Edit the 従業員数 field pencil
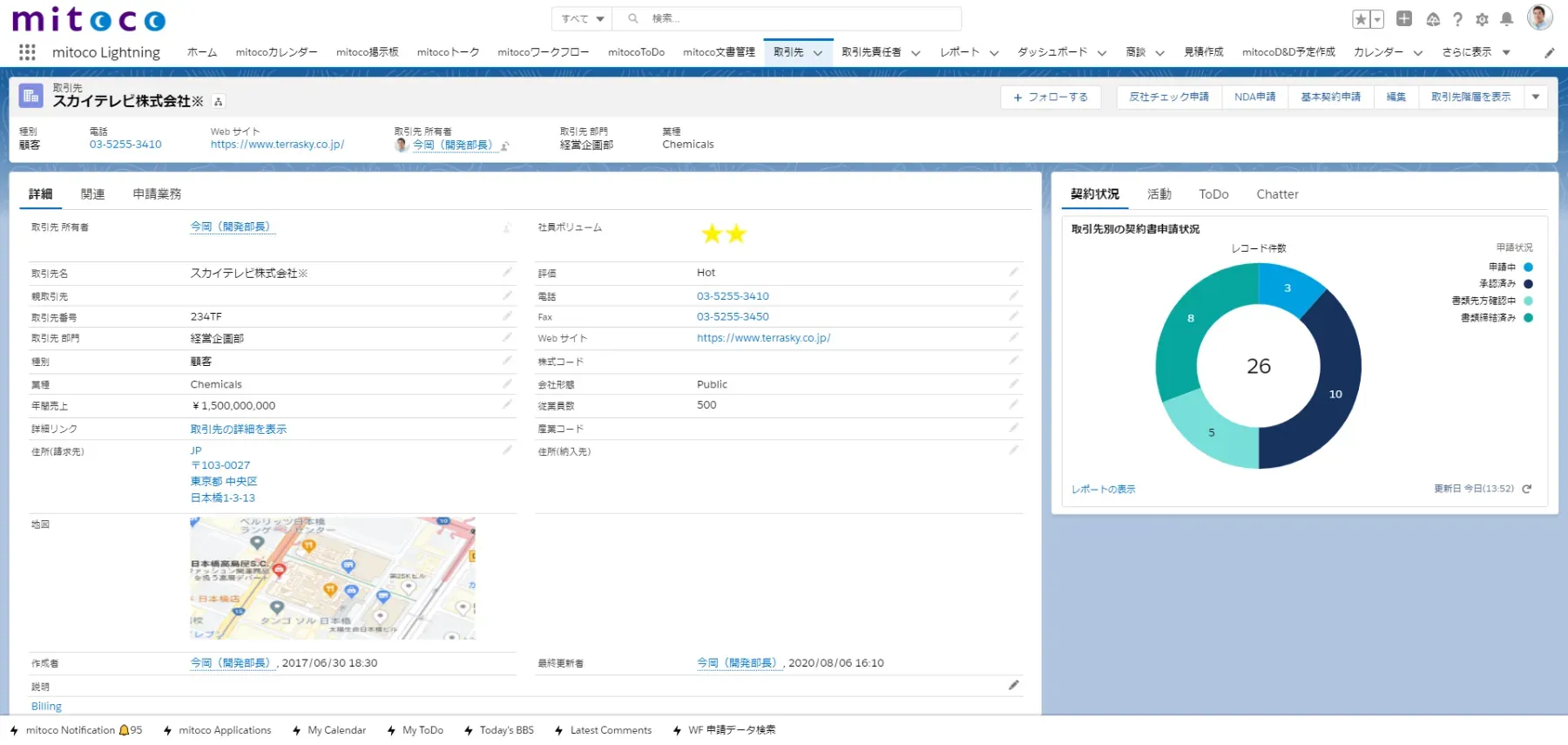The image size is (1568, 745). coord(1013,404)
